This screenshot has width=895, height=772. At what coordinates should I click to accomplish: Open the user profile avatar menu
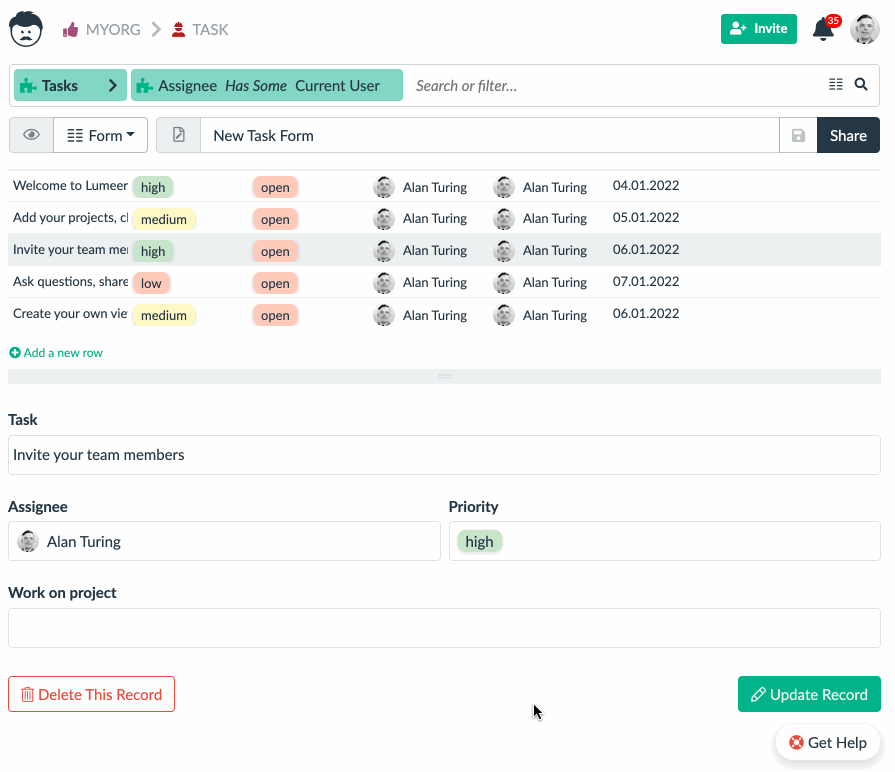[x=865, y=29]
